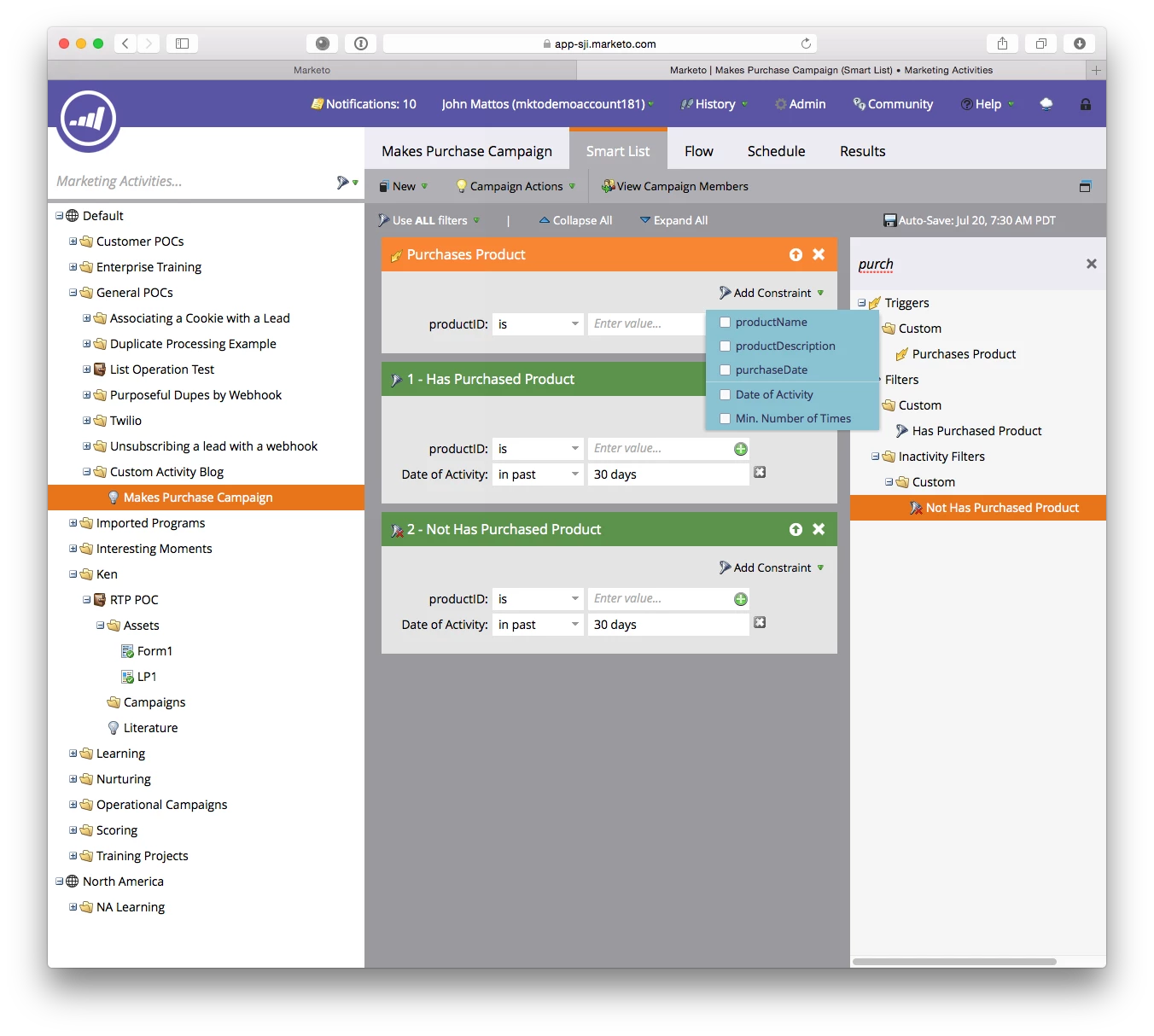Expand the Customer POCs folder

(x=73, y=242)
